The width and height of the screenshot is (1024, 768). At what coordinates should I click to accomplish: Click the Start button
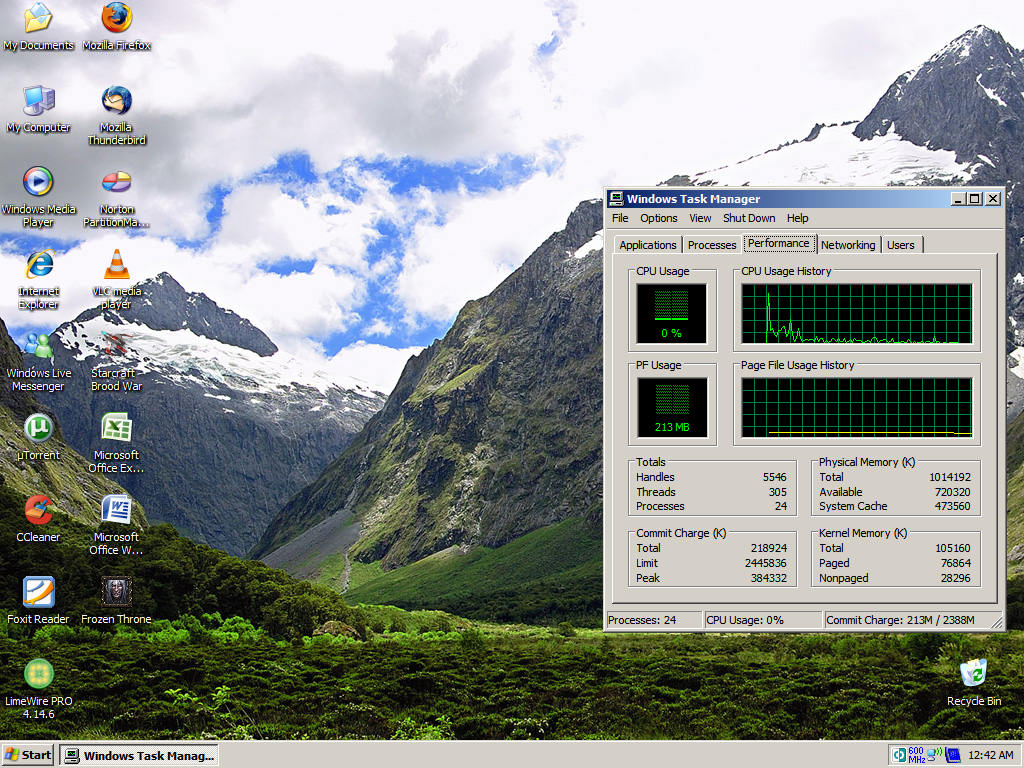tap(28, 755)
